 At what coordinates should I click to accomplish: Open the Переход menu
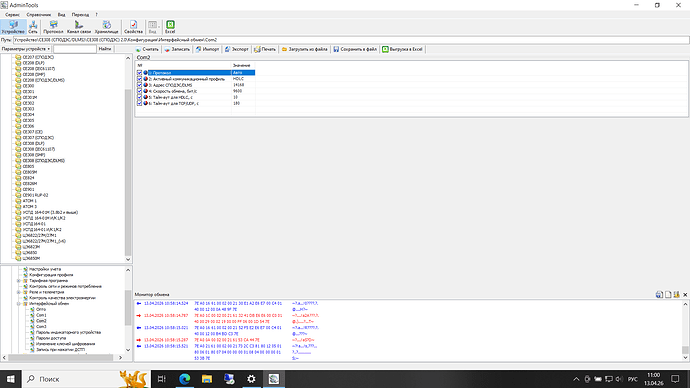[80, 15]
